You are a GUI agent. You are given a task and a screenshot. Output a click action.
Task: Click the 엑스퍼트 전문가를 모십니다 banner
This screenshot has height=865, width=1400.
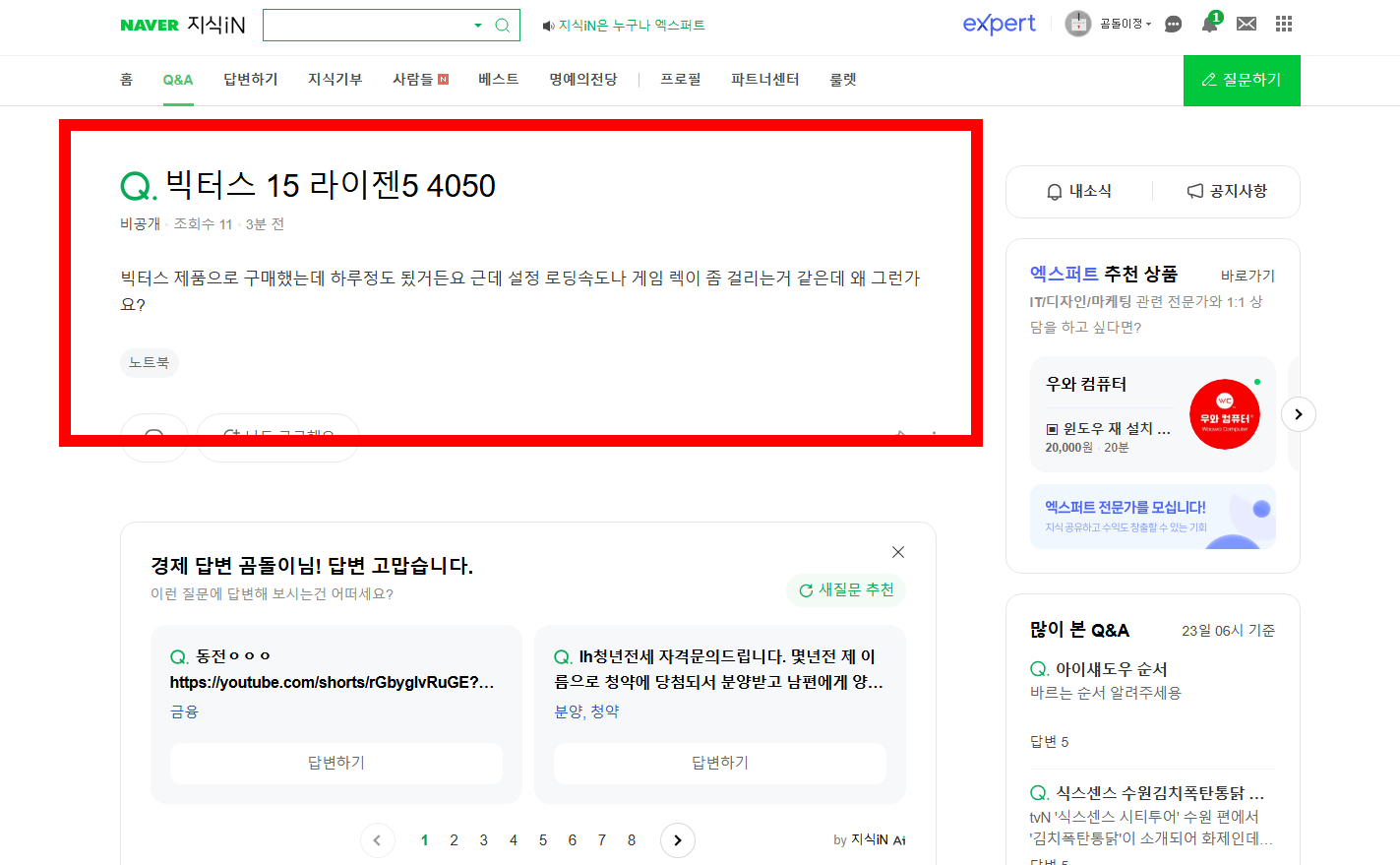point(1153,517)
